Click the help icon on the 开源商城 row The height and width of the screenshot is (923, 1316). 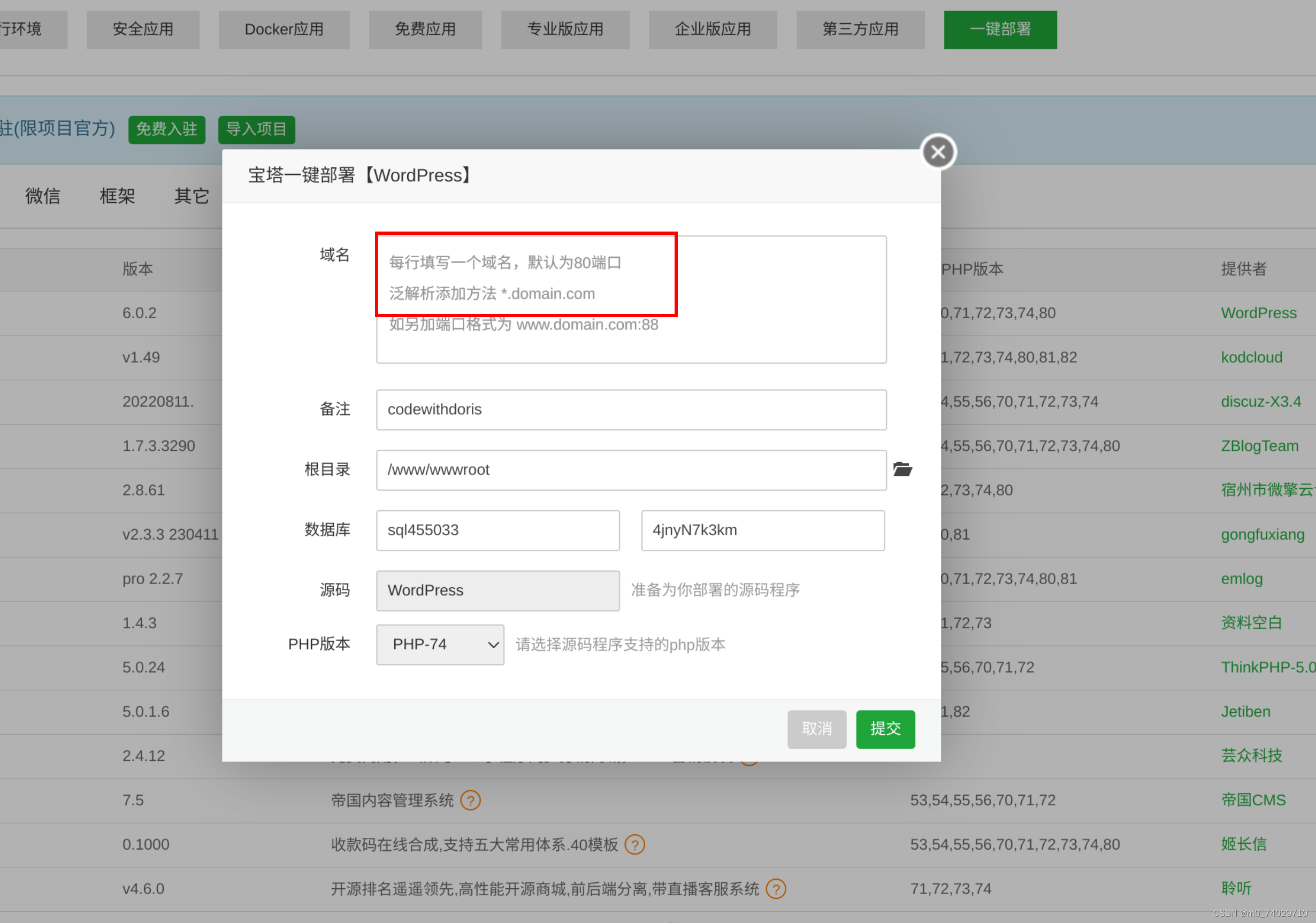click(x=777, y=889)
